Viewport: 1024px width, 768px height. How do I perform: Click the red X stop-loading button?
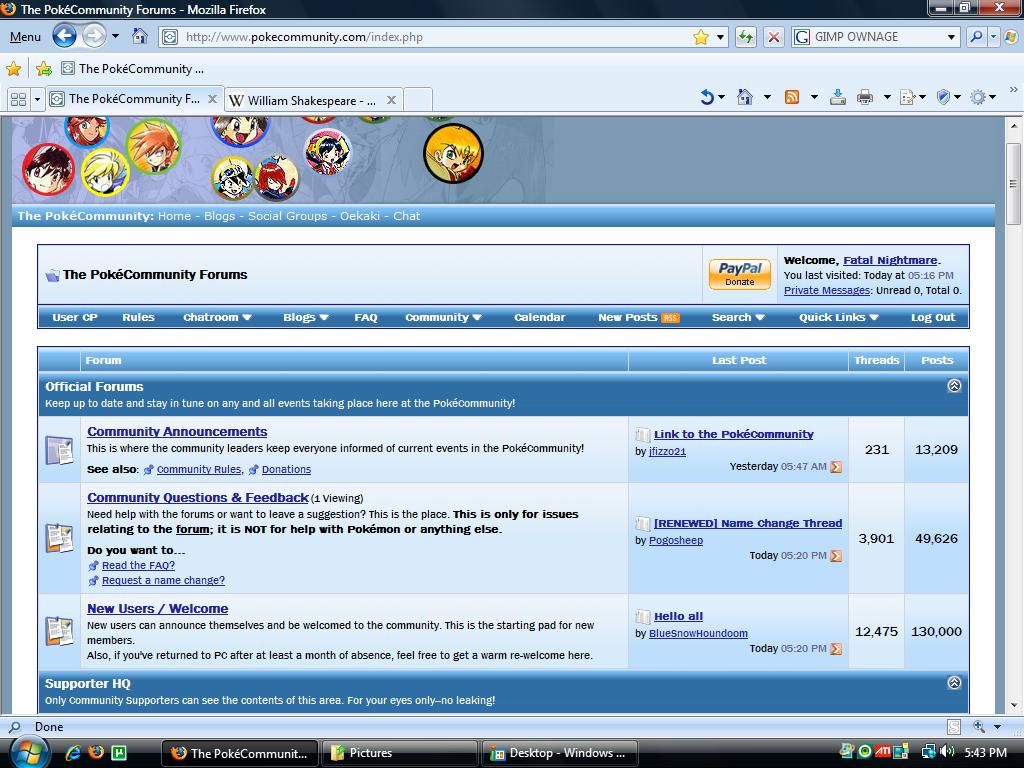(x=774, y=37)
